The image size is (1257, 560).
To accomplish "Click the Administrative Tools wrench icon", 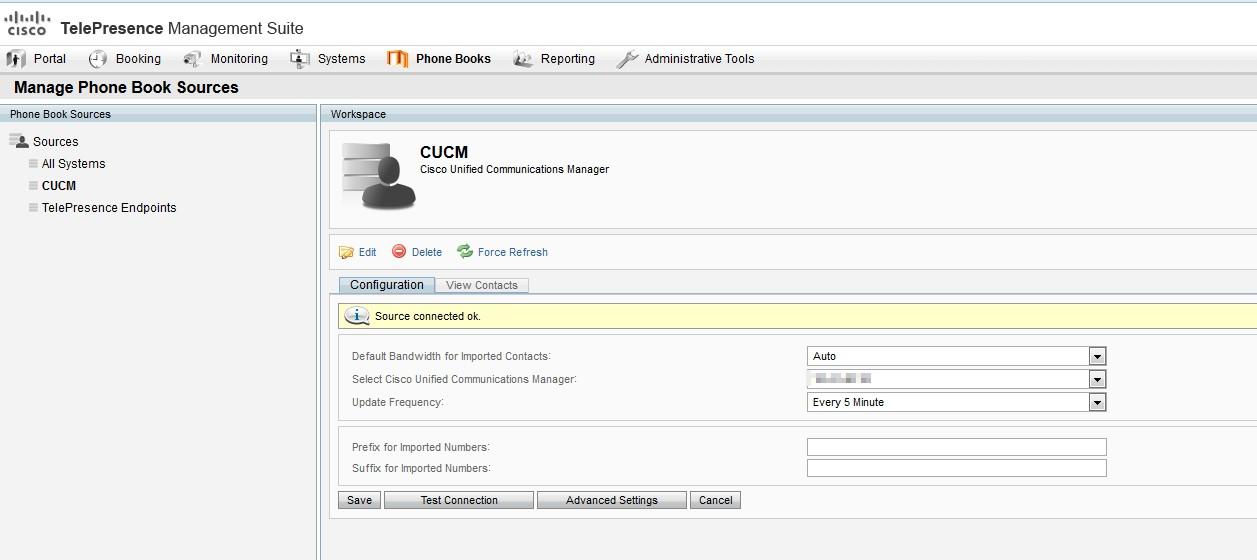I will pos(627,59).
